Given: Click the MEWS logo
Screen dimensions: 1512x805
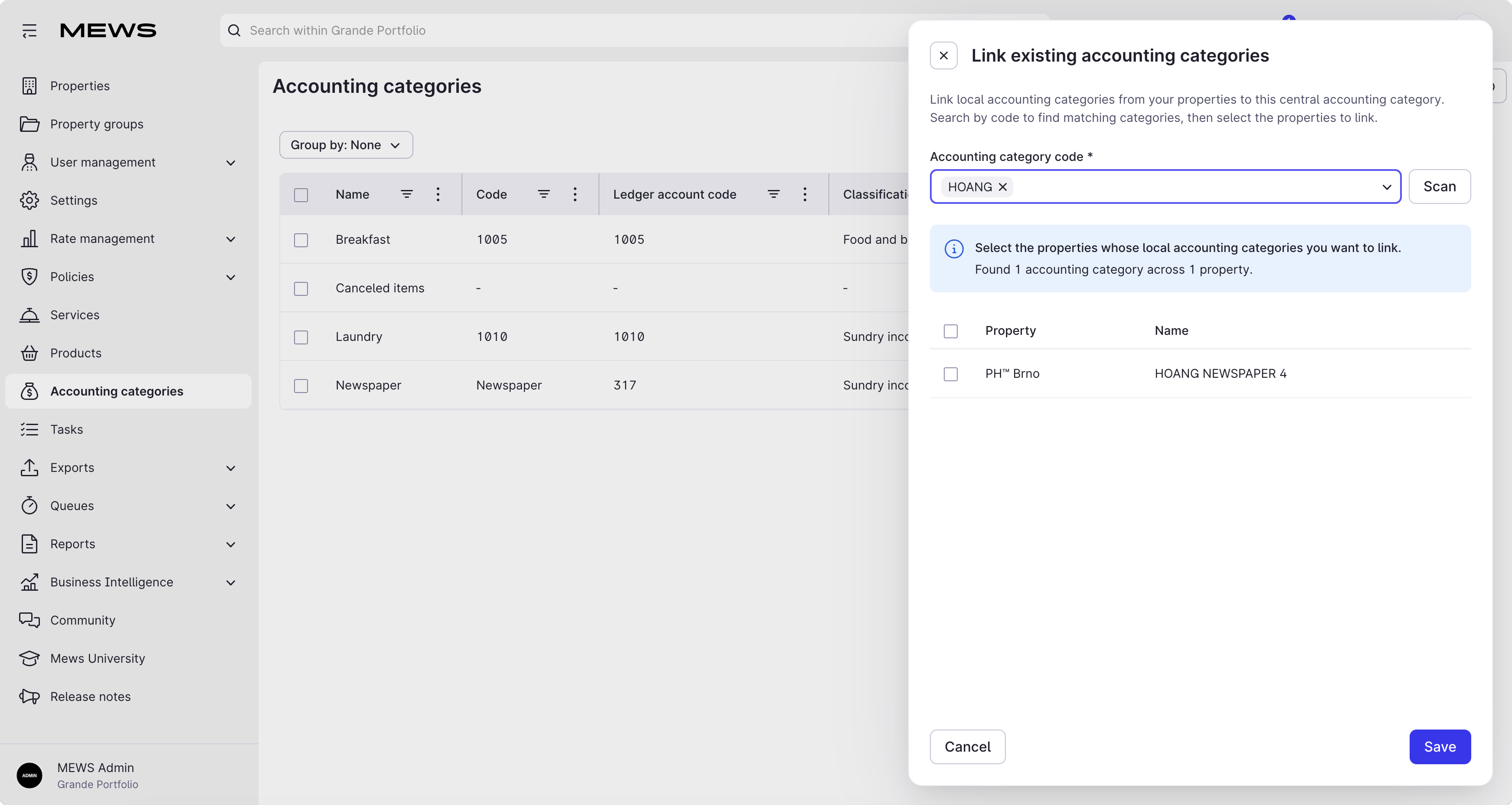Looking at the screenshot, I should point(108,30).
